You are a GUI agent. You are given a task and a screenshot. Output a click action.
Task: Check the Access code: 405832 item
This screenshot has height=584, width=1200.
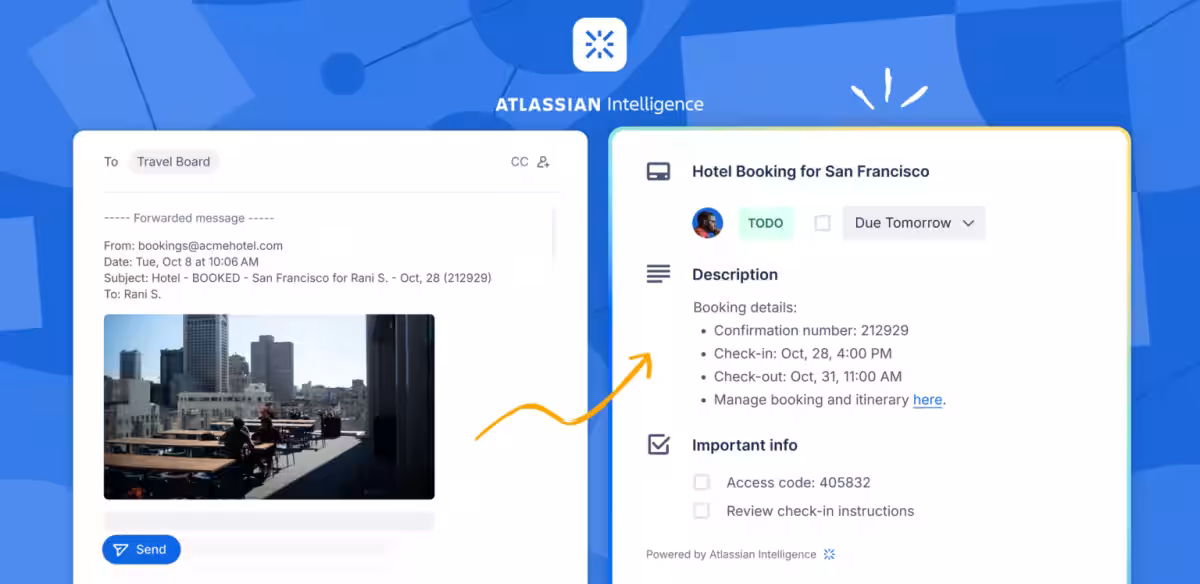702,482
